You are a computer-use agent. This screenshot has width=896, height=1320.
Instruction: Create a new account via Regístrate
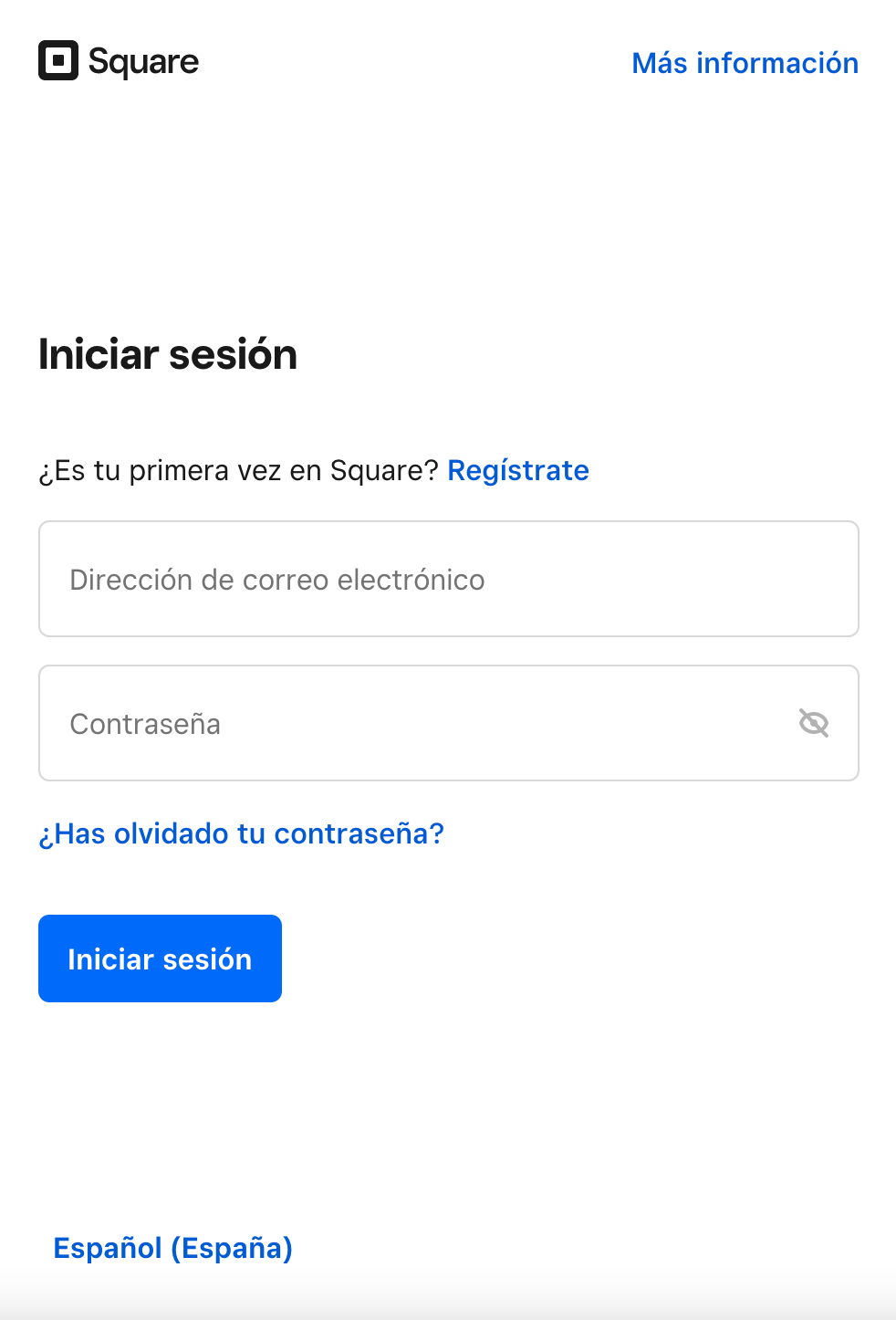pyautogui.click(x=518, y=470)
